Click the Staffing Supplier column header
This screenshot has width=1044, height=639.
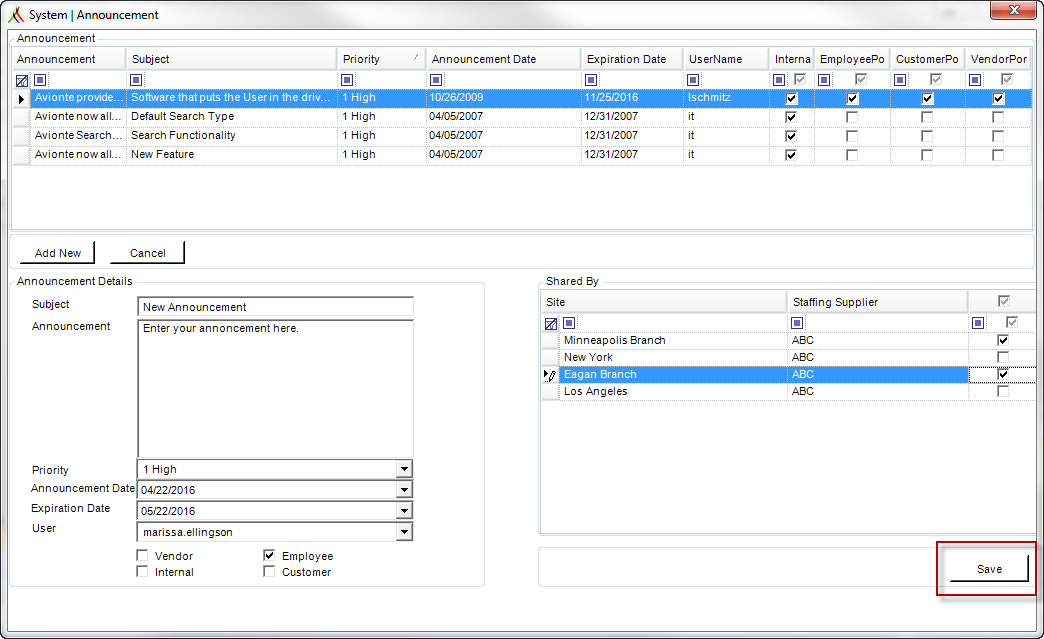876,302
